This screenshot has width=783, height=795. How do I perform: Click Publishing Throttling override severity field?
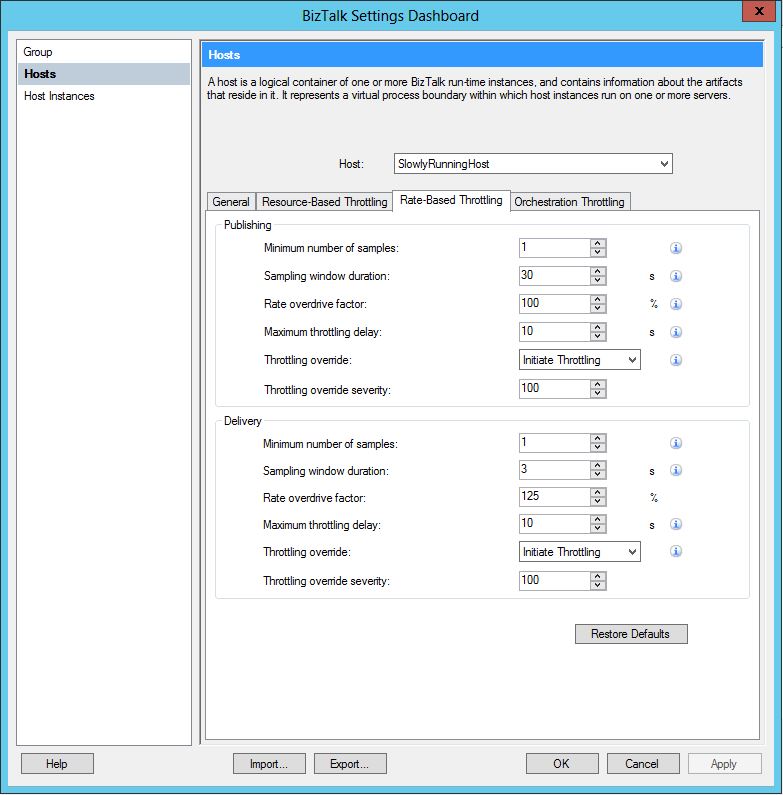(555, 389)
